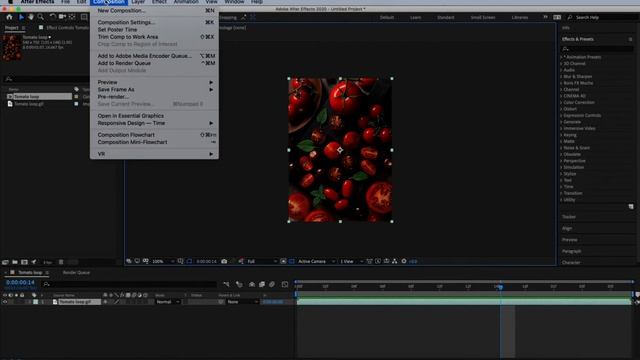
Task: Open the 1 View layout dropdown
Action: click(351, 261)
